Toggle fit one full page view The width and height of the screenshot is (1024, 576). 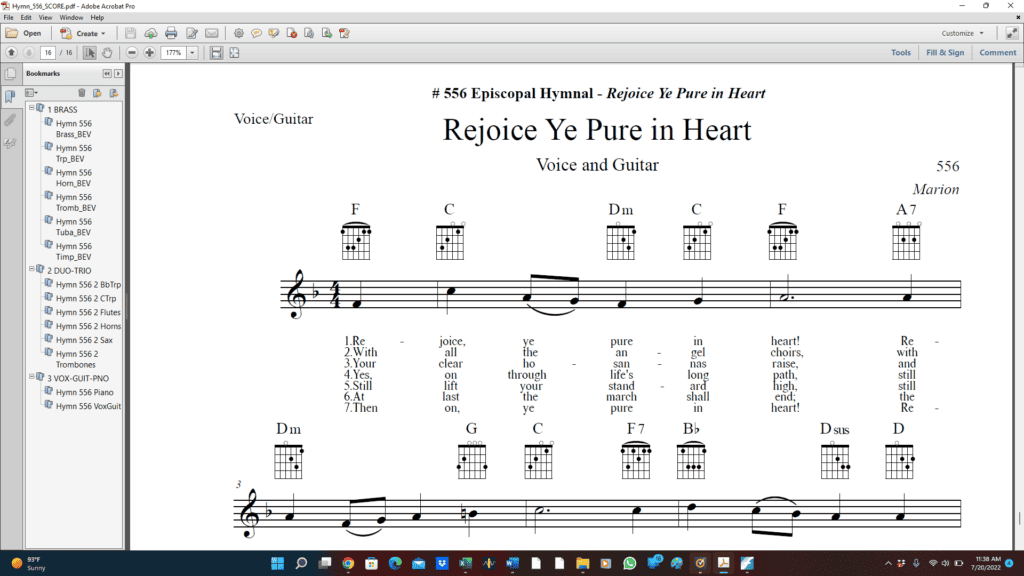coord(234,52)
